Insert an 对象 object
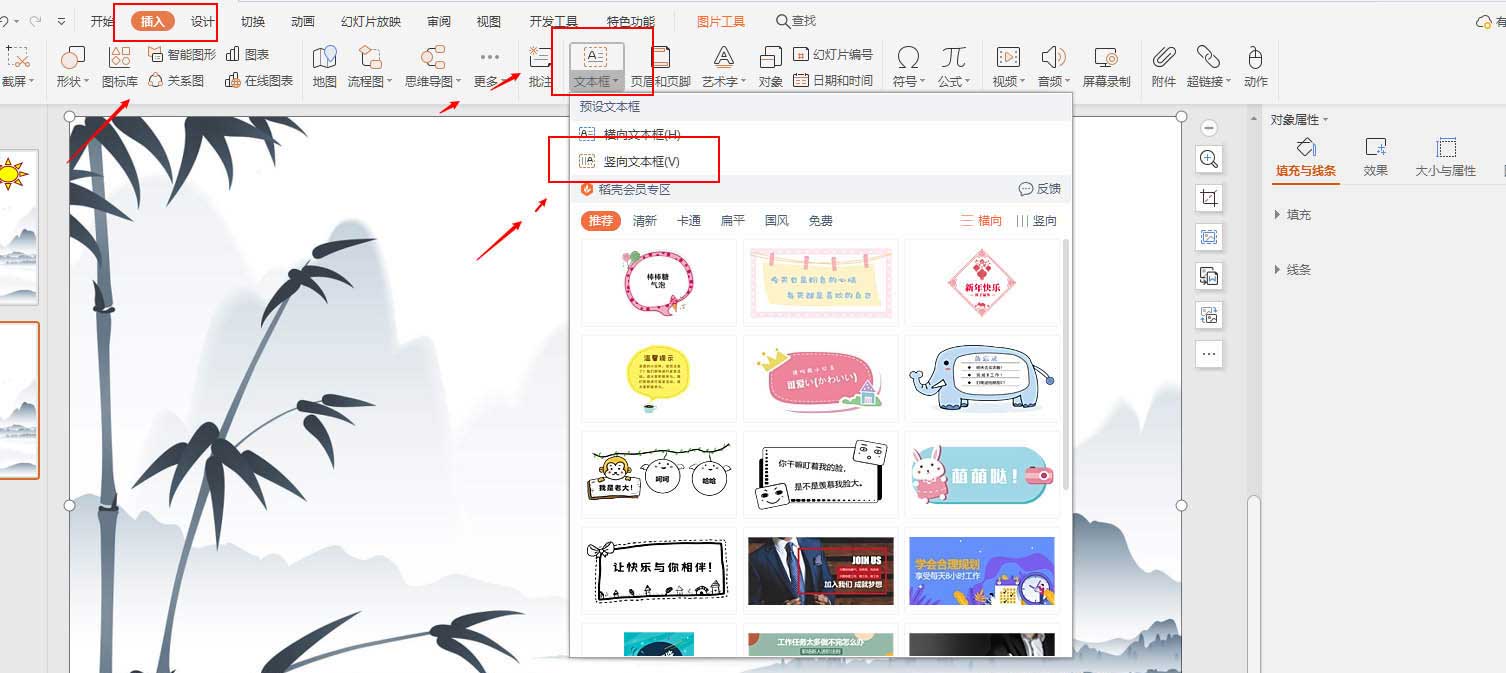The height and width of the screenshot is (673, 1506). [771, 66]
